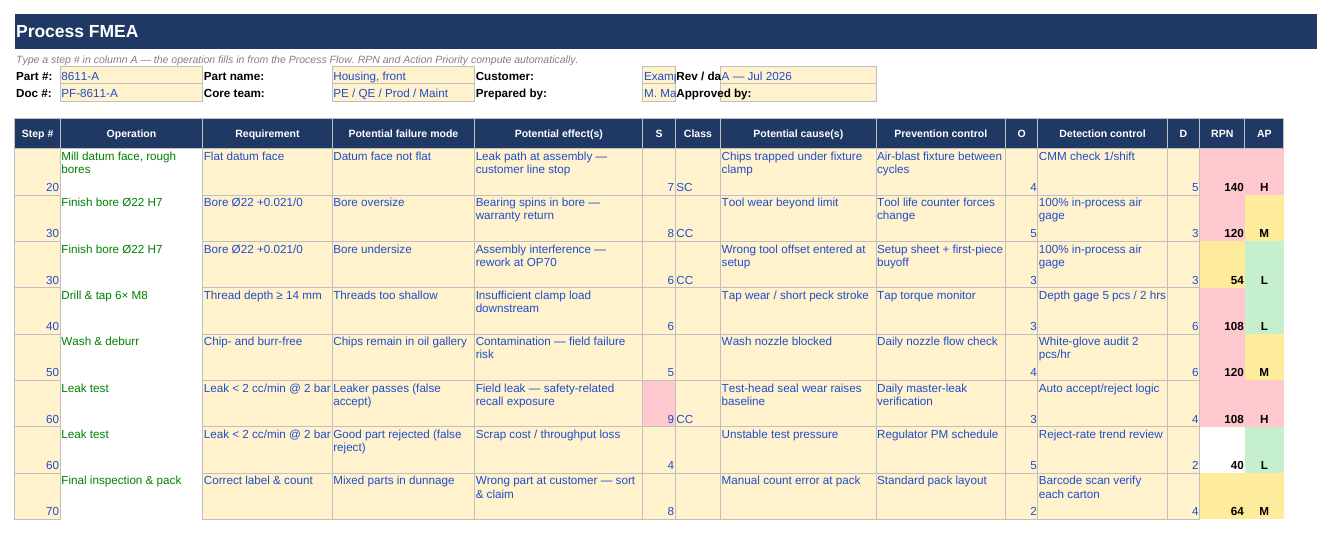The width and height of the screenshot is (1317, 534).
Task: Click 'Setup sheet + first-piece buyoff' cell
Action: [940, 265]
